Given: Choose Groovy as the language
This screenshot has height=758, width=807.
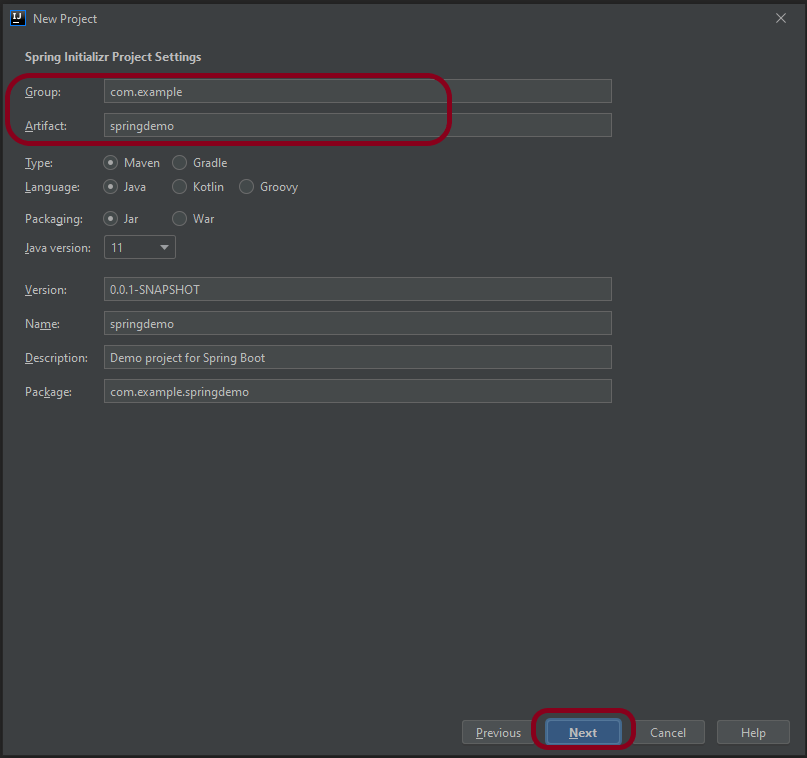Looking at the screenshot, I should click(247, 187).
